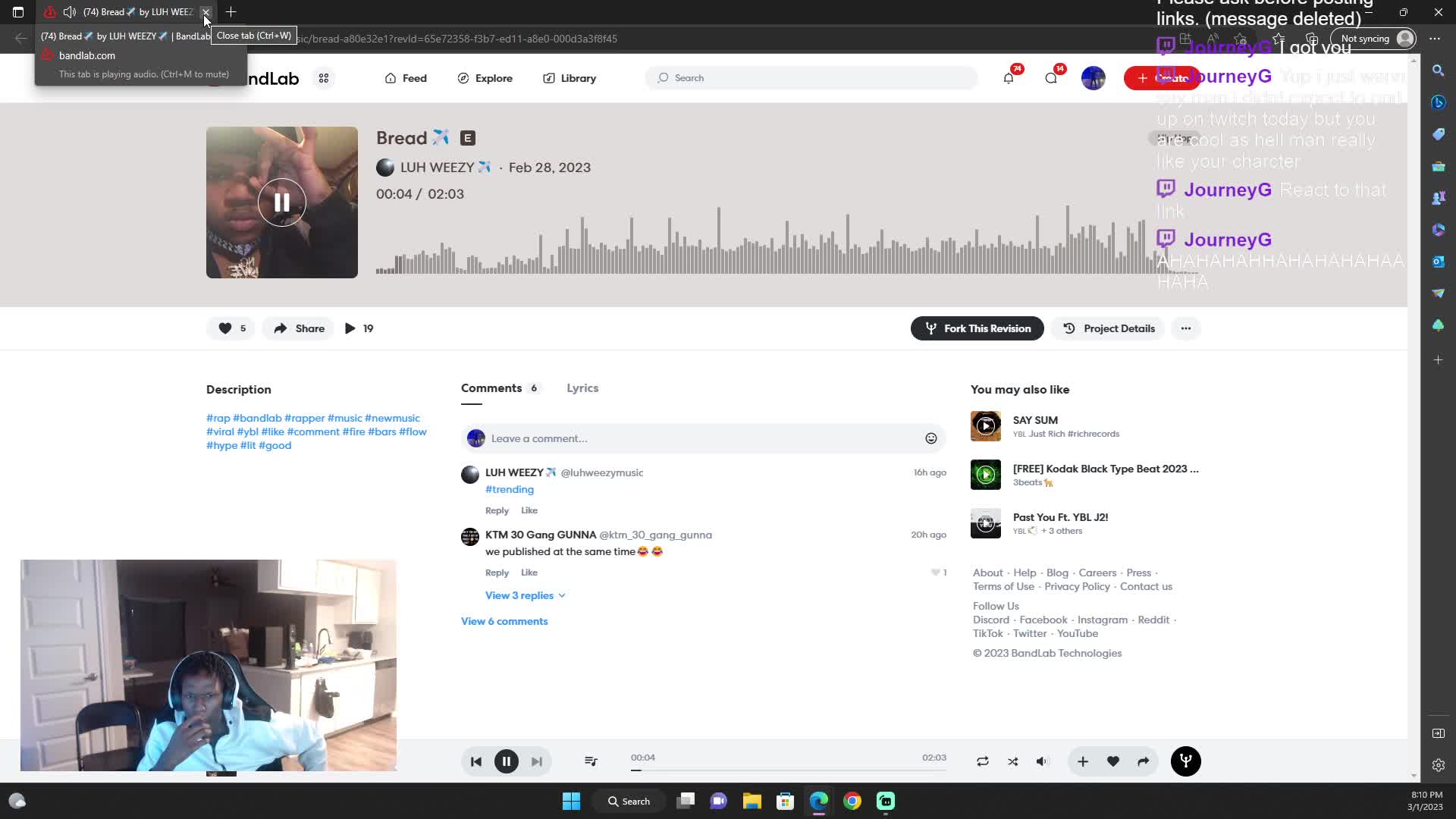The height and width of the screenshot is (819, 1456).
Task: Open the user profile avatar menu
Action: click(x=1093, y=78)
